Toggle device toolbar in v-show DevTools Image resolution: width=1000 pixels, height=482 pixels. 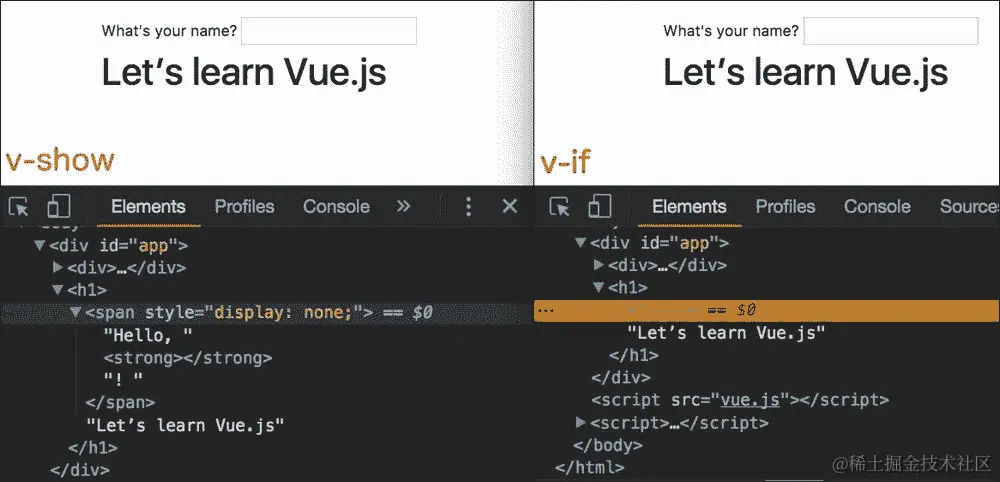click(x=59, y=207)
